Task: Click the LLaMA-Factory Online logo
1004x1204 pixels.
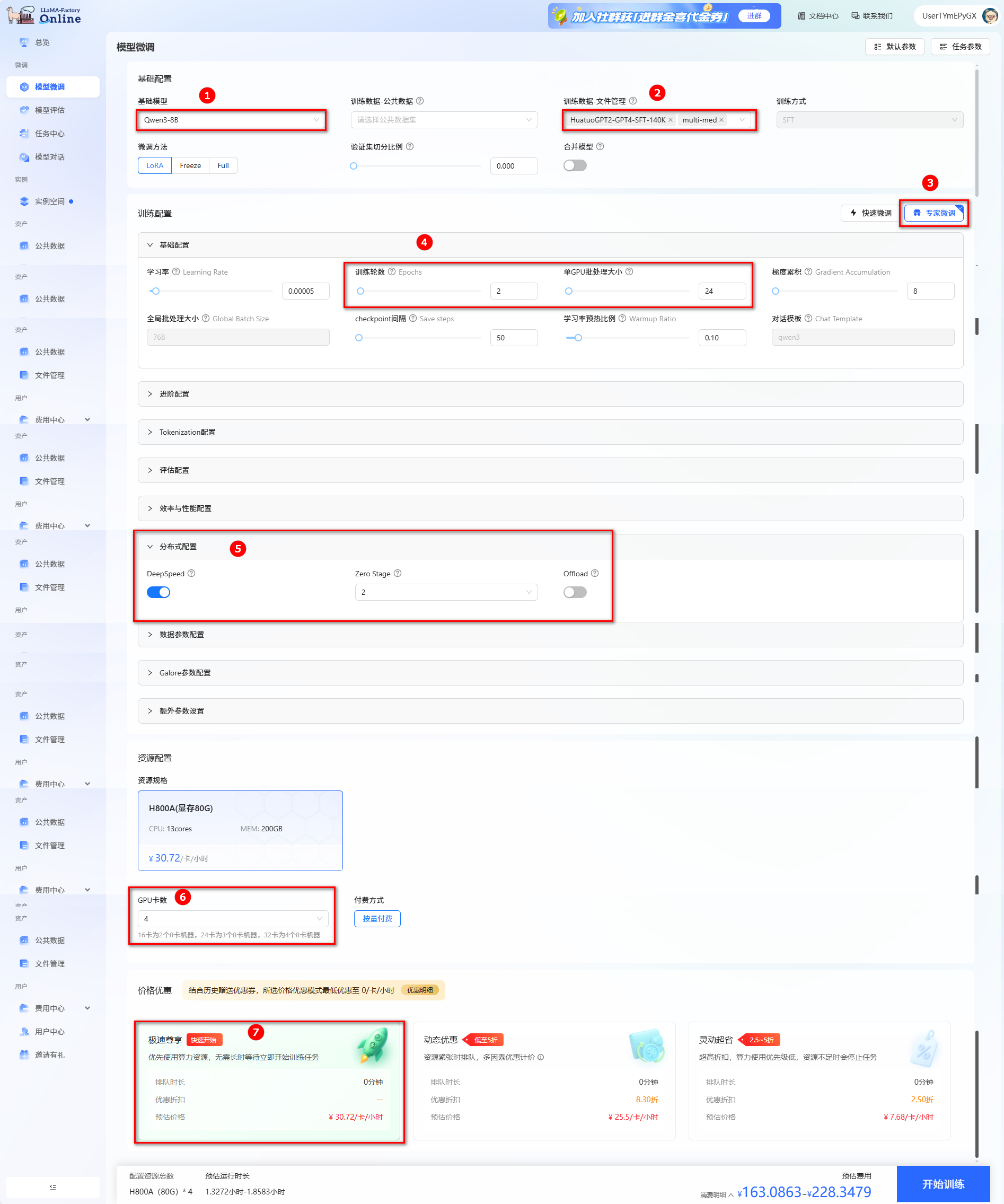Action: click(43, 15)
